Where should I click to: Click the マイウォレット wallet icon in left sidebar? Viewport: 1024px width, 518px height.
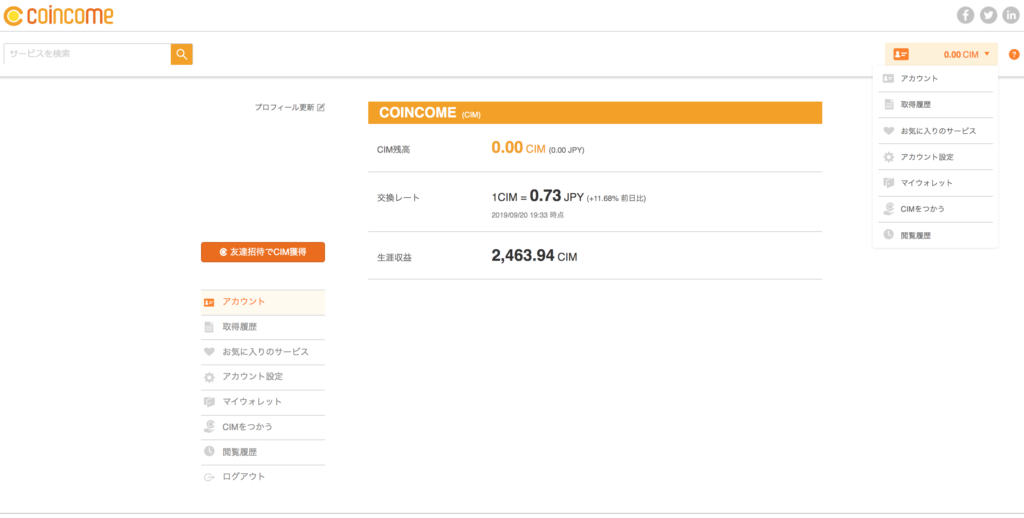[x=209, y=402]
